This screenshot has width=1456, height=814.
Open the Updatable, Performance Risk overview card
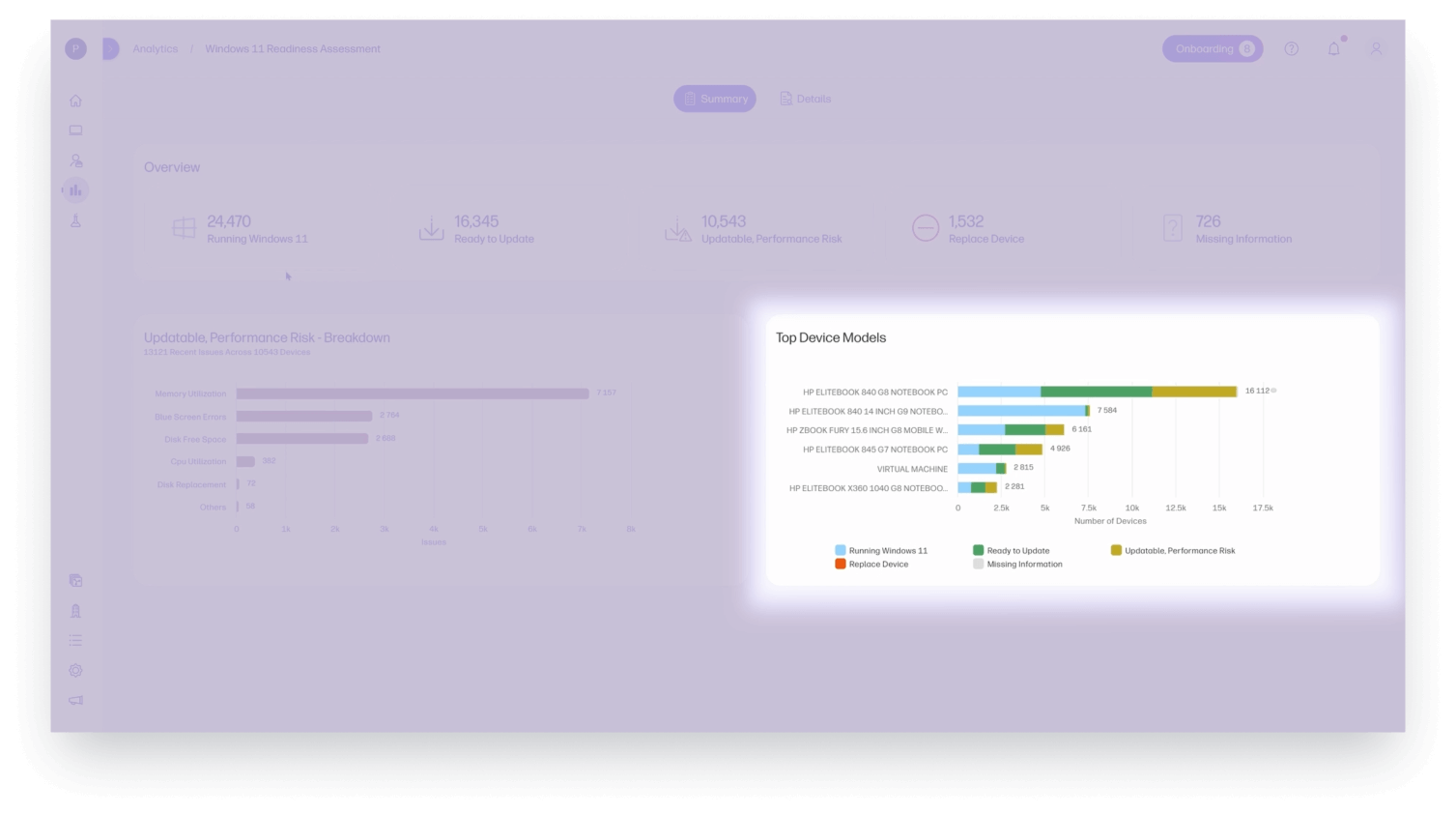tap(754, 229)
